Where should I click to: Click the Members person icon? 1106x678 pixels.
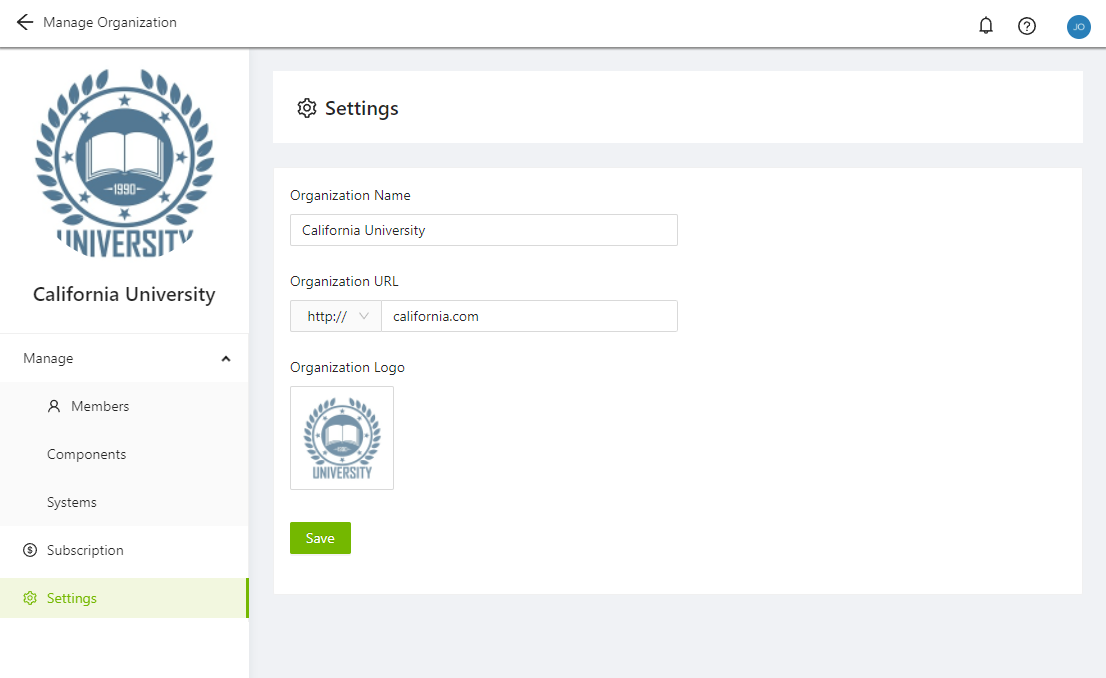point(55,406)
